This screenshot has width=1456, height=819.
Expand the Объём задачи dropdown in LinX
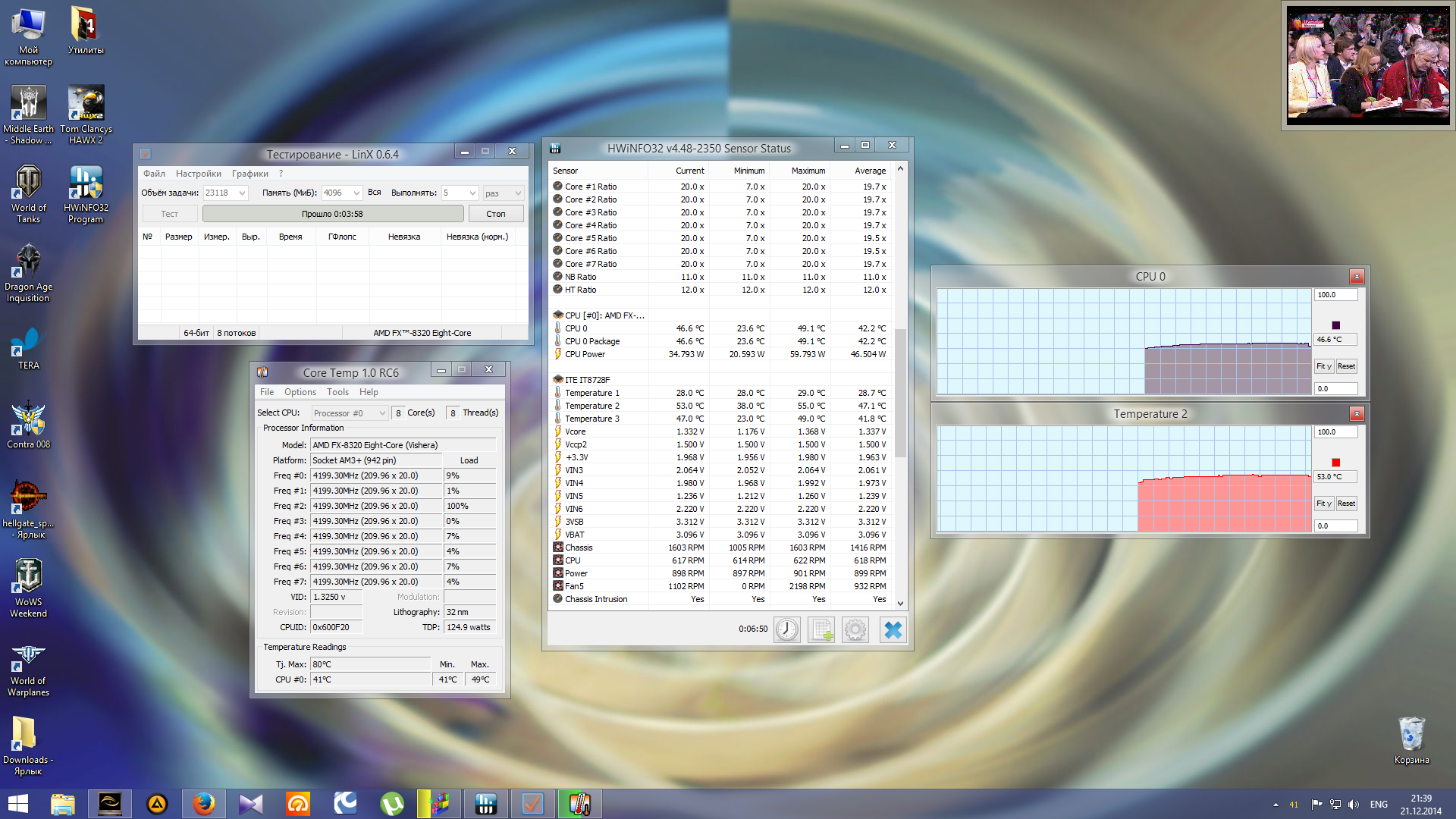coord(243,193)
